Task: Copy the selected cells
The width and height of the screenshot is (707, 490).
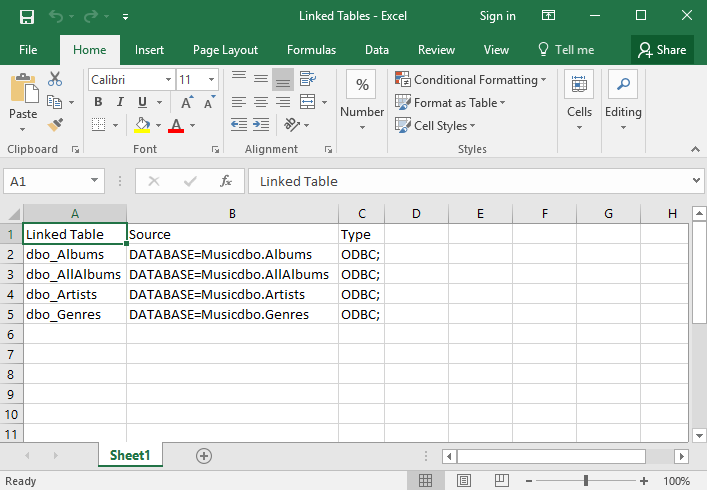Action: (x=55, y=102)
